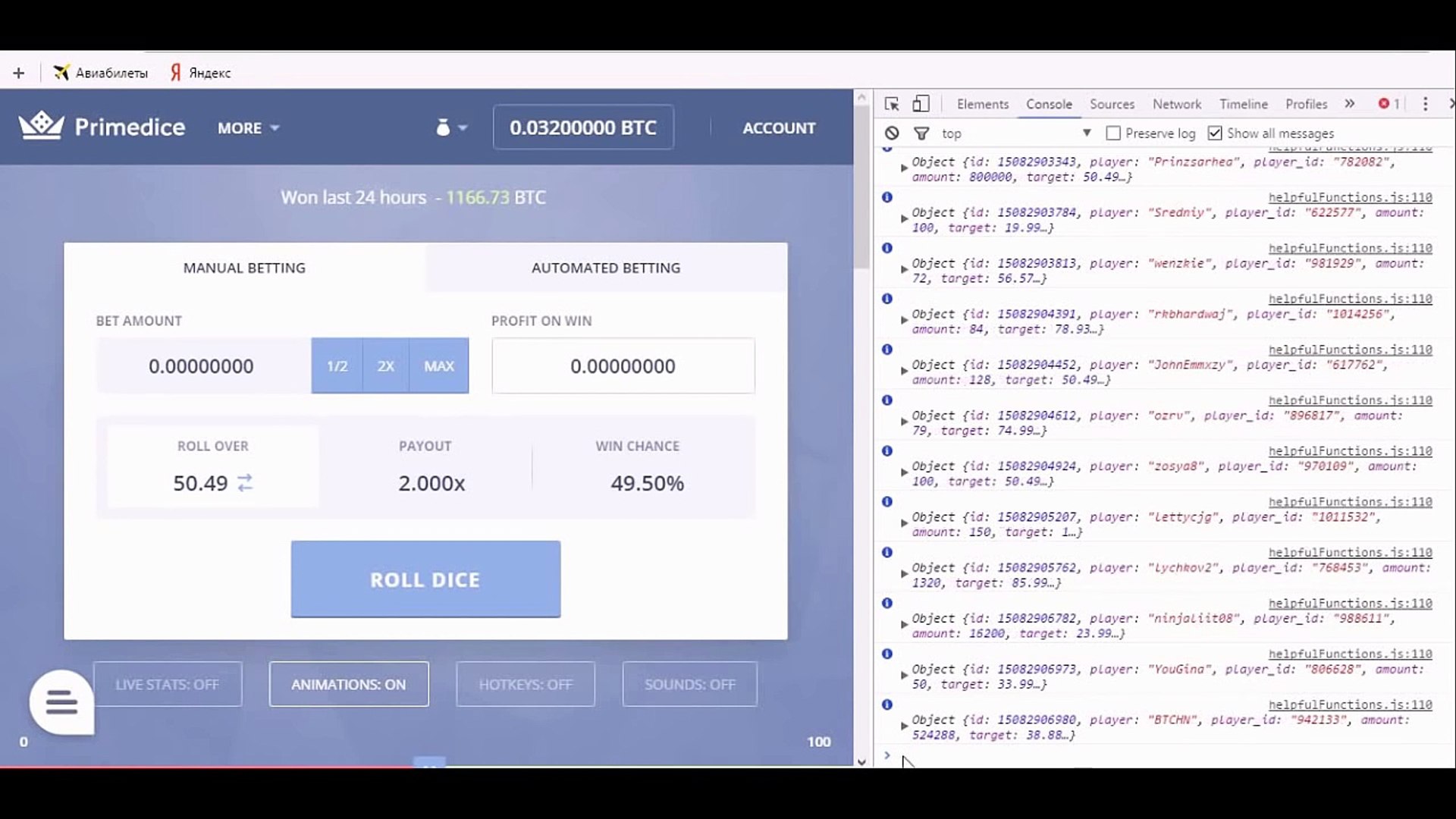Expand the Prinzsarhea object entry

904,168
